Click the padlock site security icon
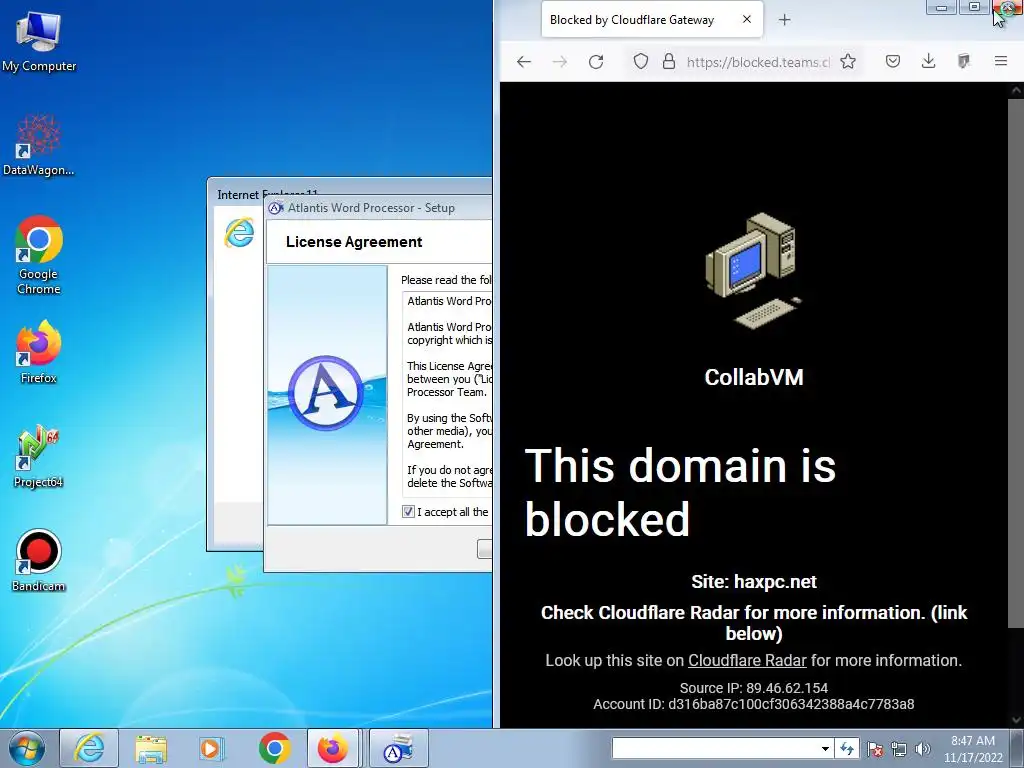1024x768 pixels. 669,61
